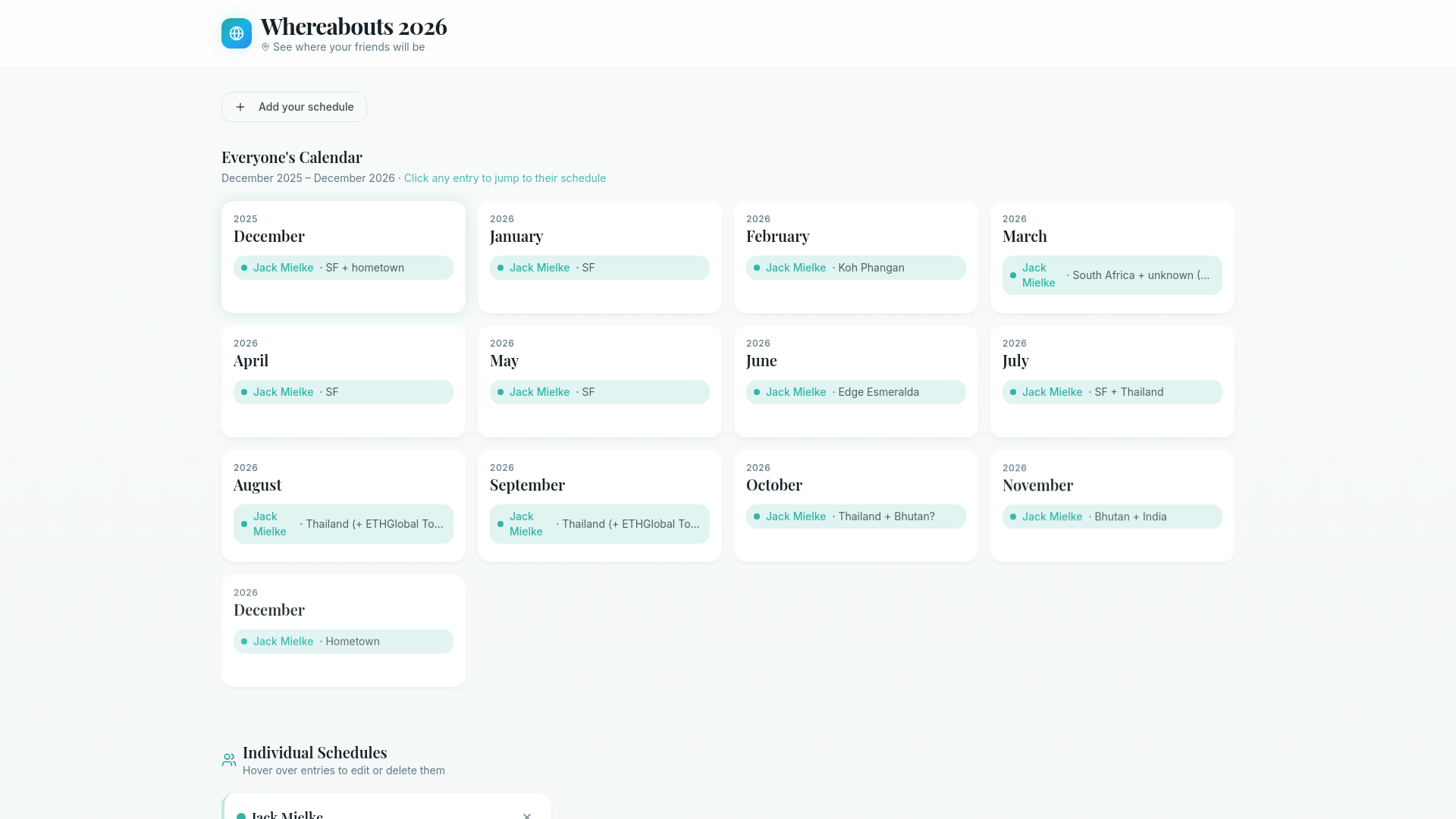Click Jack Mielke link in January SF entry
1456x819 pixels.
pyautogui.click(x=539, y=268)
